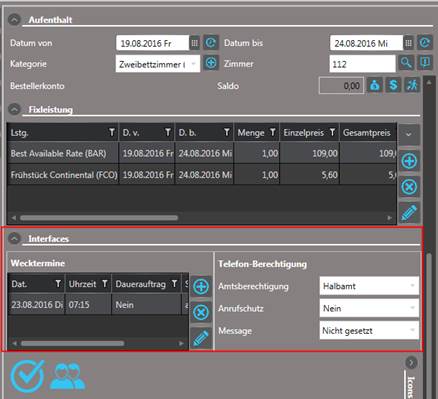This screenshot has height=399, width=438.
Task: Click the add circle icon next to Kategorie
Action: click(x=211, y=63)
